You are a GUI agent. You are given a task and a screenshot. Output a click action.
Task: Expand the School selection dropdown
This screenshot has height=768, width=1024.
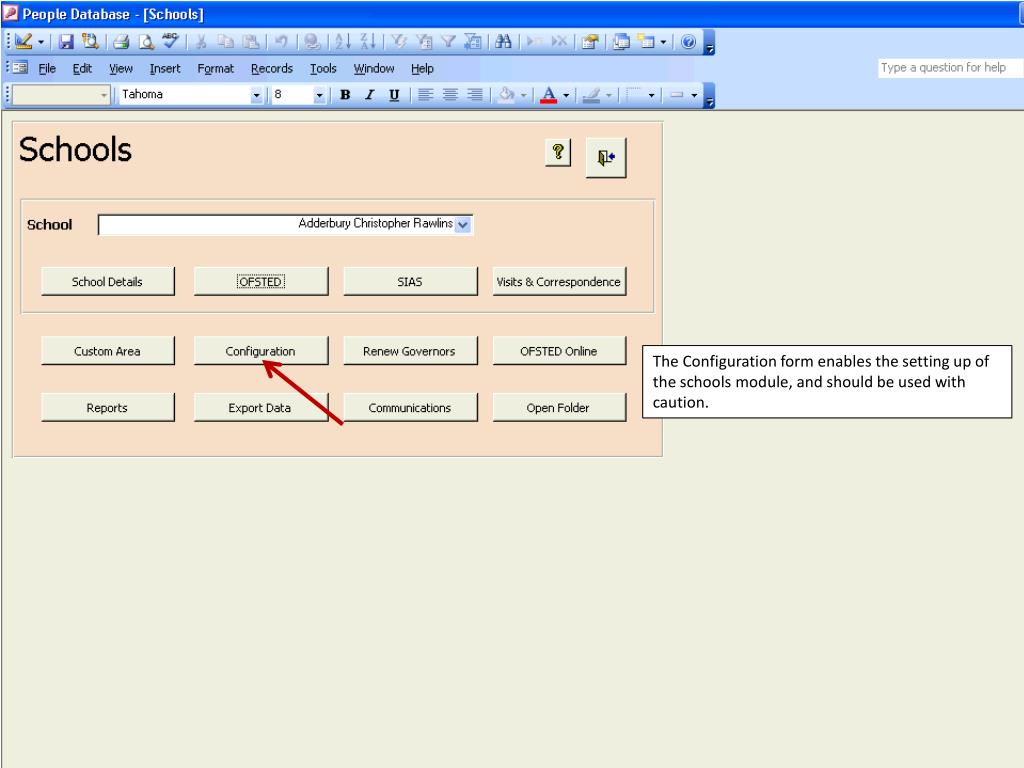click(x=462, y=225)
